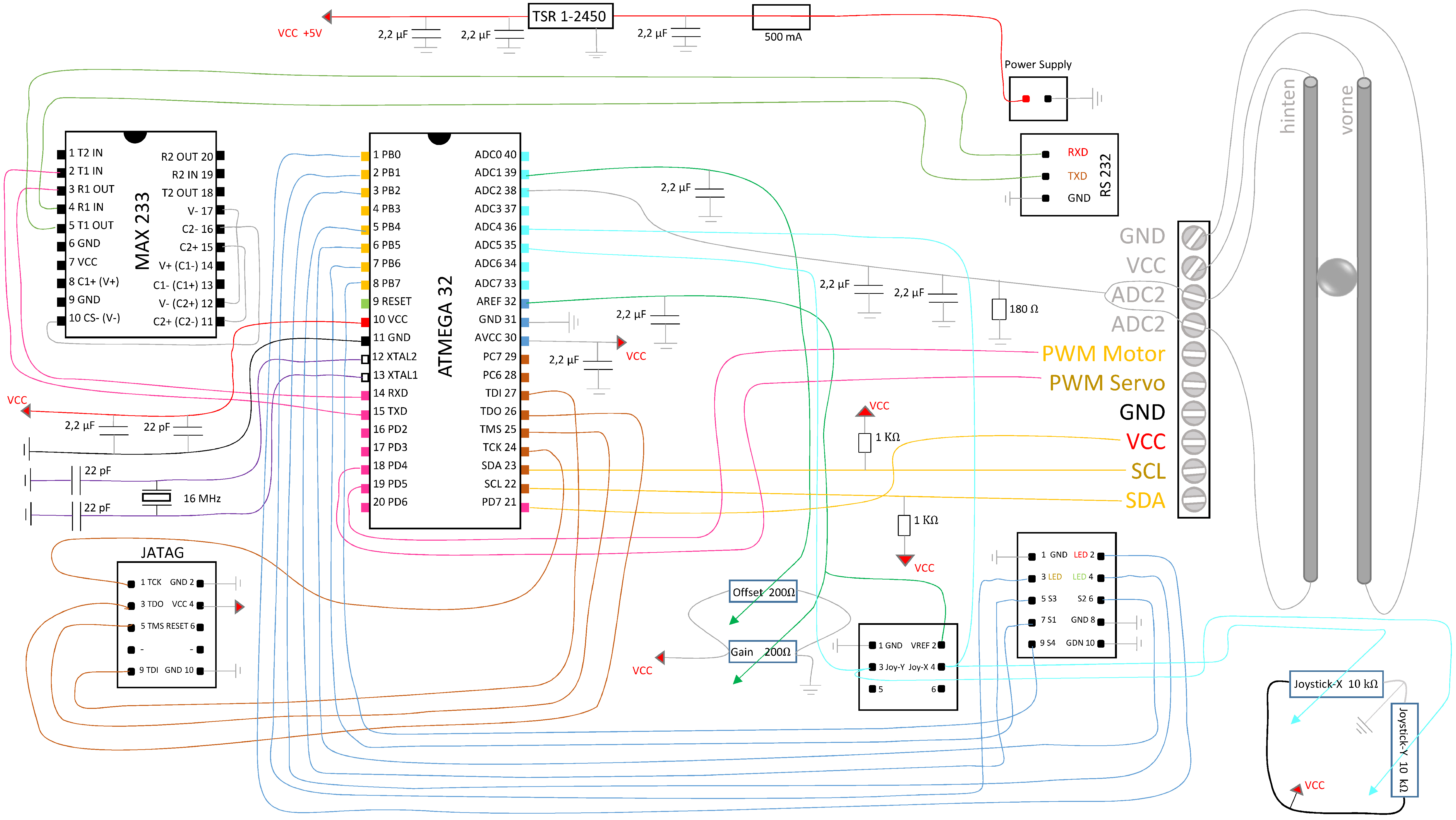Click the RXD pin on RS 232
Image resolution: width=1456 pixels, height=820 pixels.
click(1045, 154)
